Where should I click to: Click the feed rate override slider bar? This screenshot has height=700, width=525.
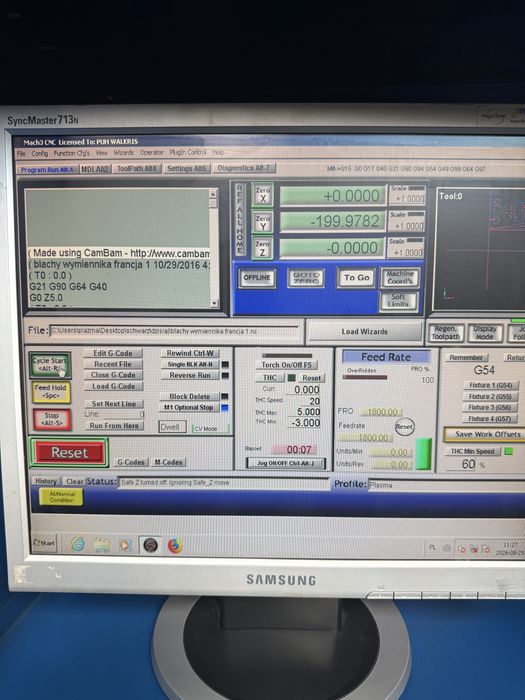click(x=365, y=377)
